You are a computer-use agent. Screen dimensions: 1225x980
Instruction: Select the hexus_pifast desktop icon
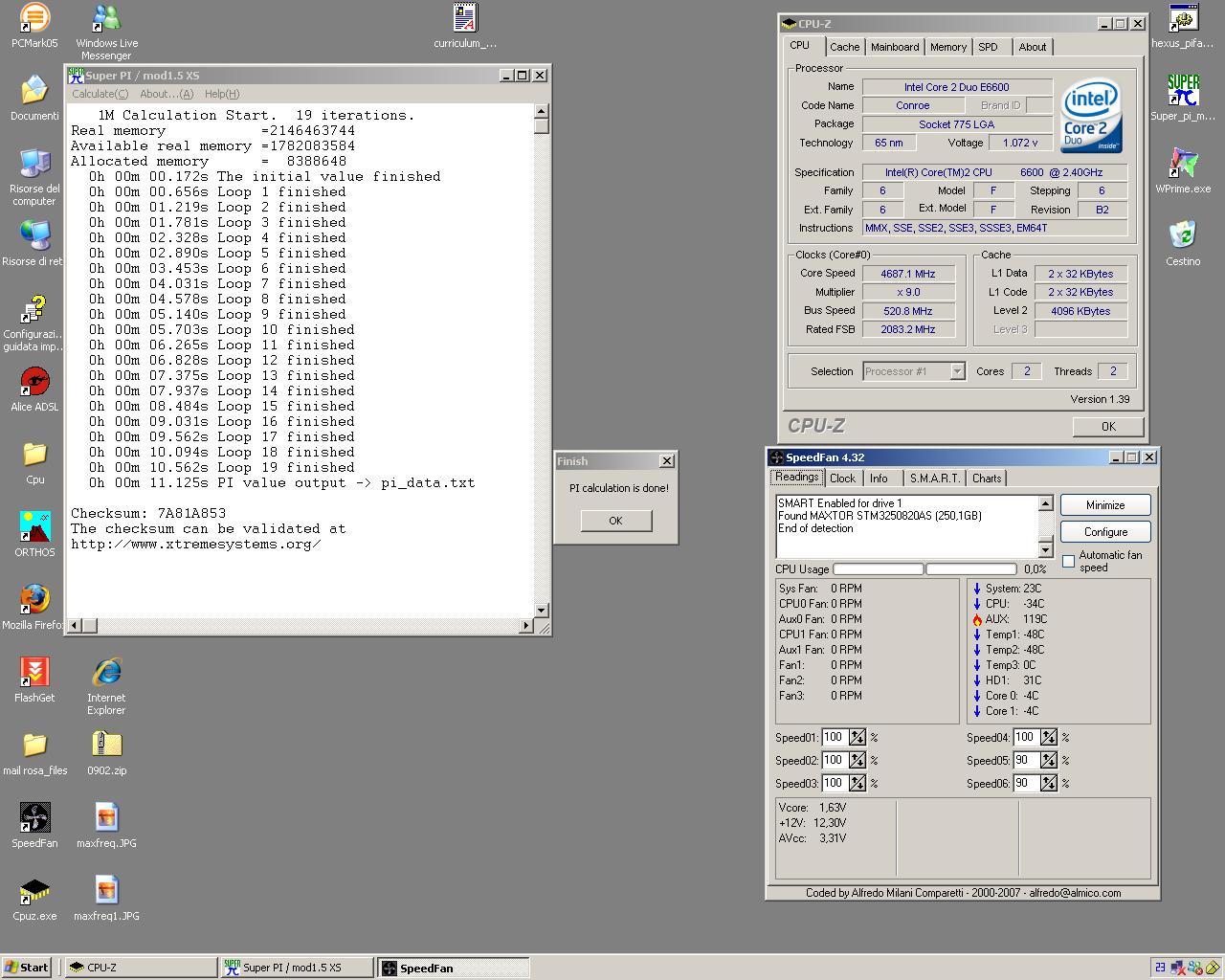click(1183, 25)
